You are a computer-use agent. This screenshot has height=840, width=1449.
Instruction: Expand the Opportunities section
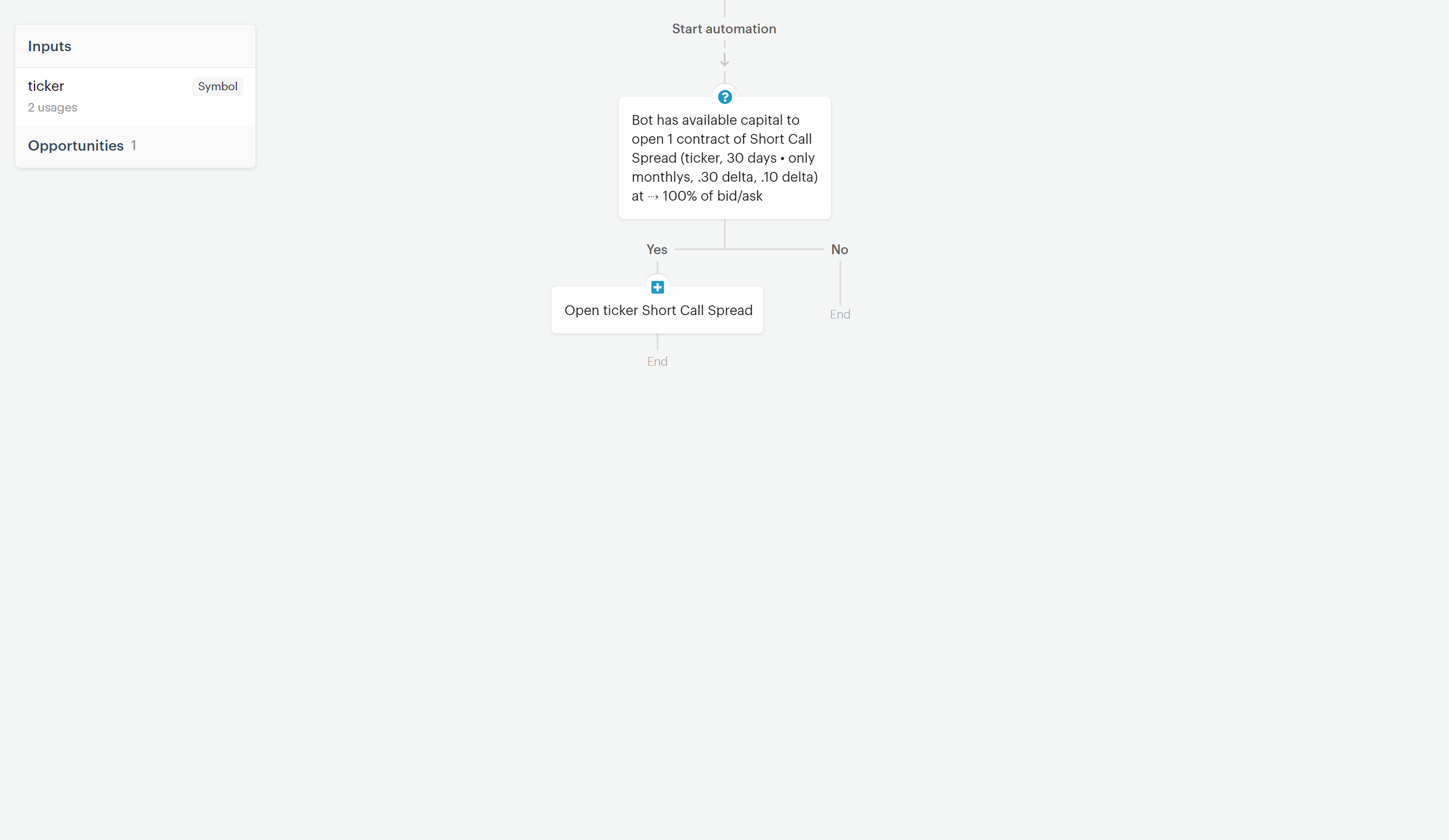tap(135, 146)
